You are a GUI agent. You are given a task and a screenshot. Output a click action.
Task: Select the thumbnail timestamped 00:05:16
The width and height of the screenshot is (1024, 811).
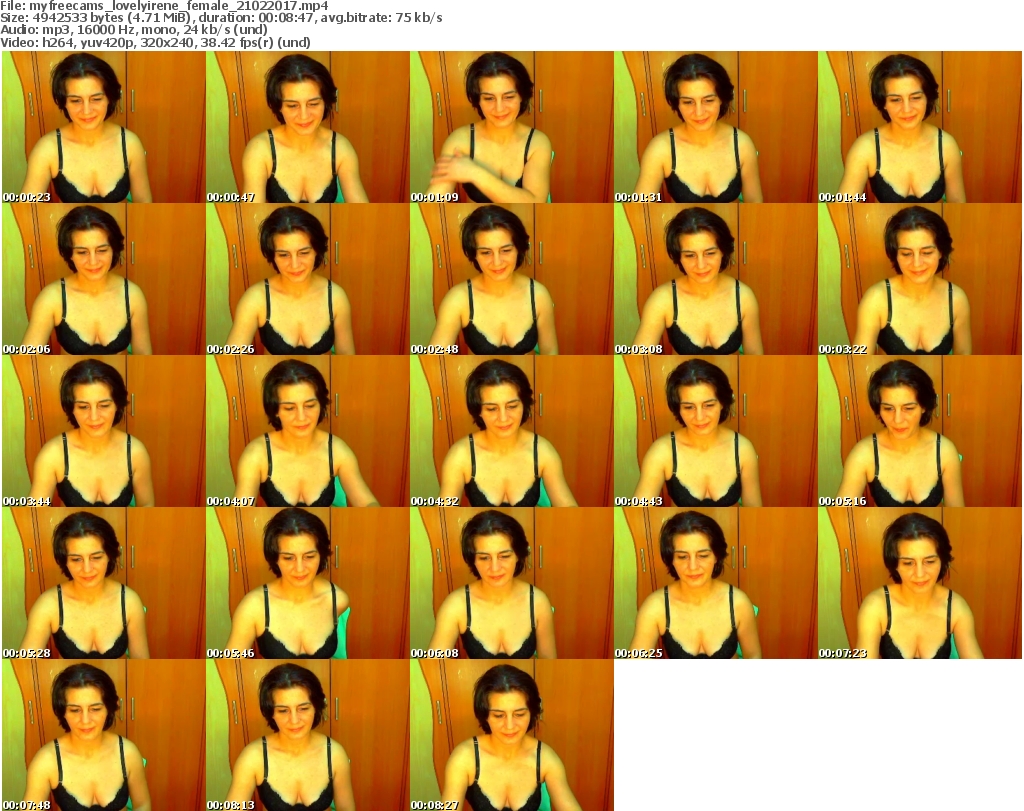[x=920, y=431]
